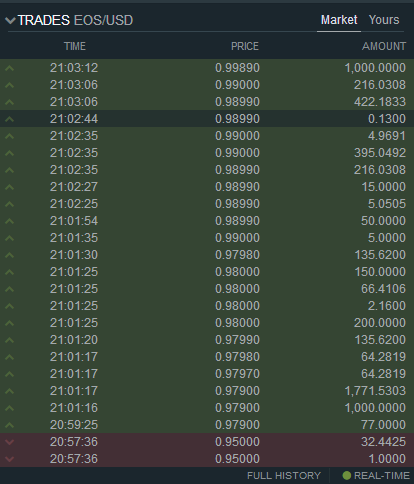Screen dimensions: 414x484
Task: Switch to the Yours trades tab
Action: [384, 20]
